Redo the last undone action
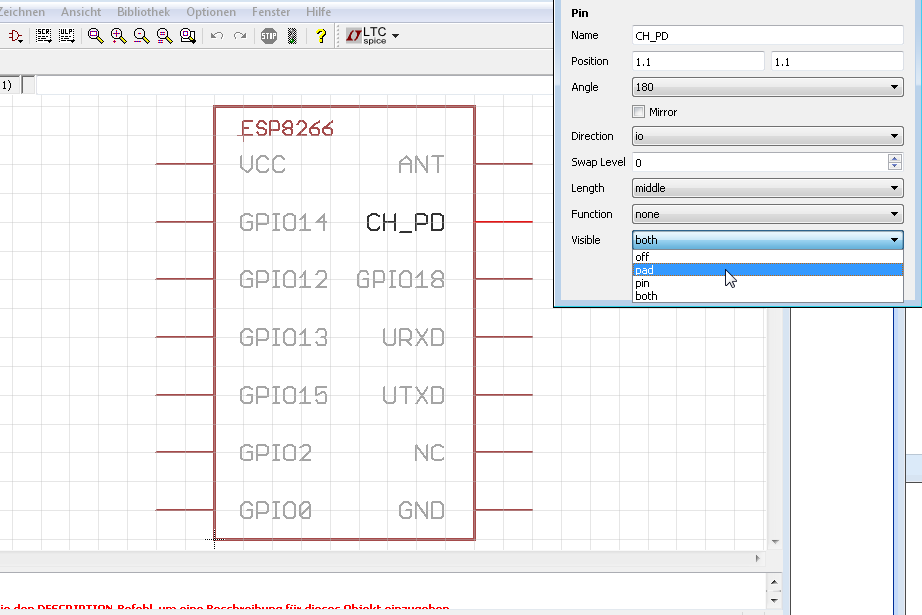922x615 pixels. [240, 36]
